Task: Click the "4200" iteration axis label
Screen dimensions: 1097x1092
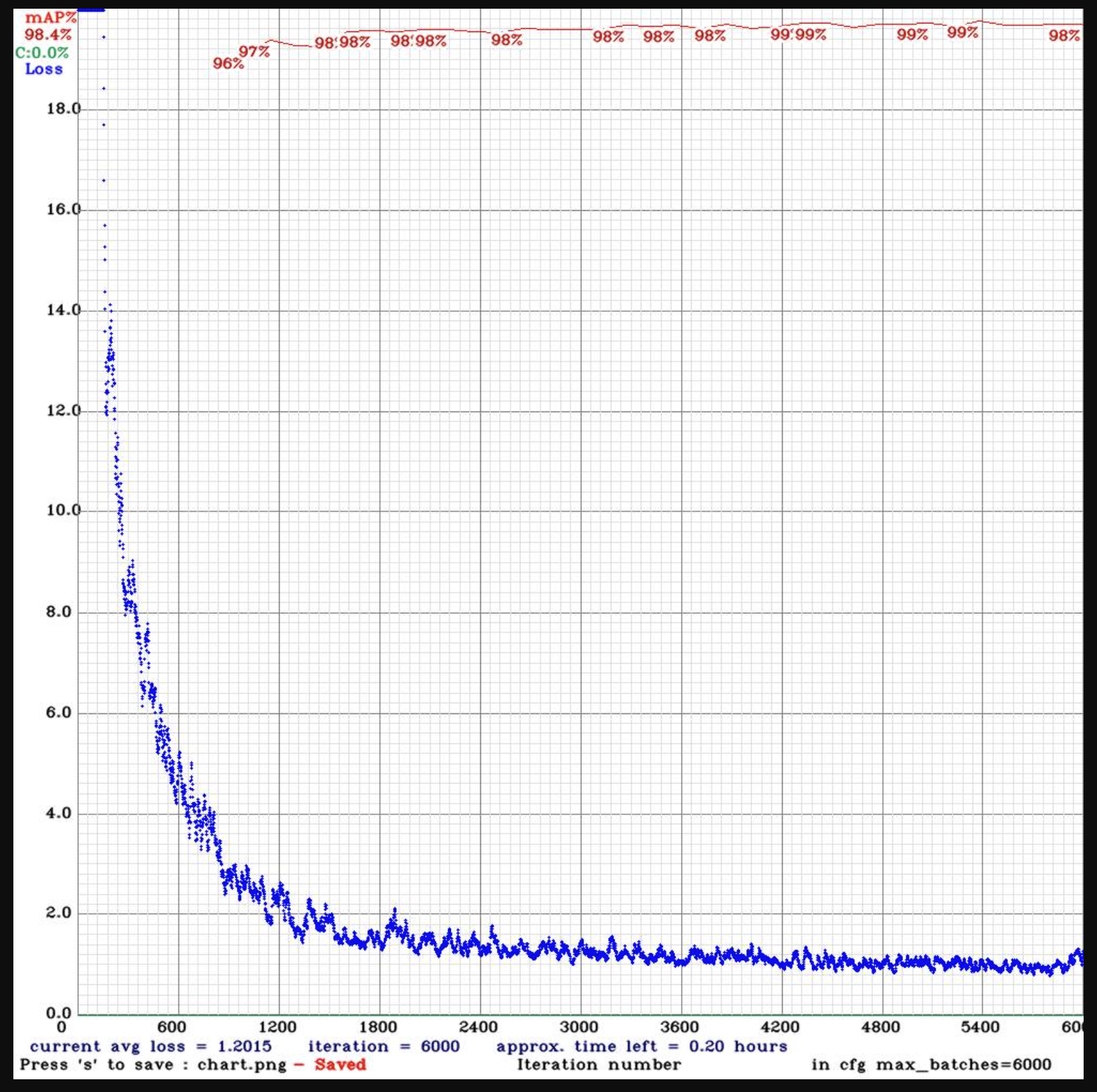Action: (x=780, y=1027)
